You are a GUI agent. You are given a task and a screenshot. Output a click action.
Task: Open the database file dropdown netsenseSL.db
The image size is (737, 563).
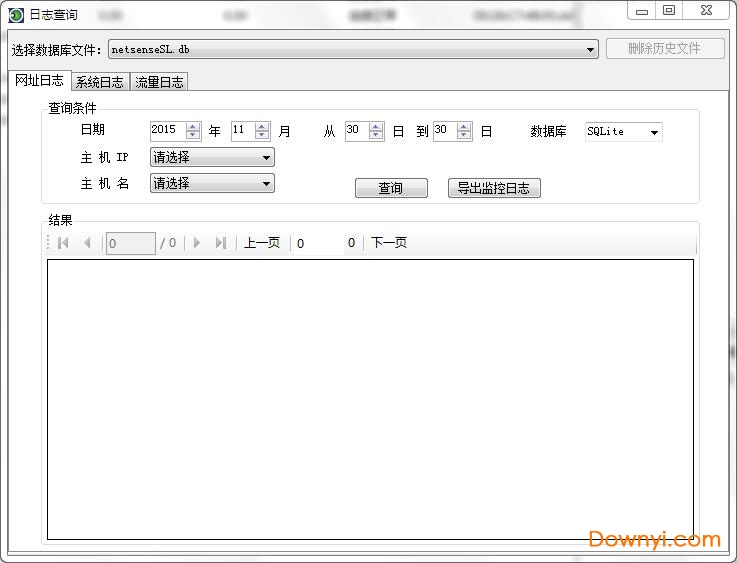point(591,49)
